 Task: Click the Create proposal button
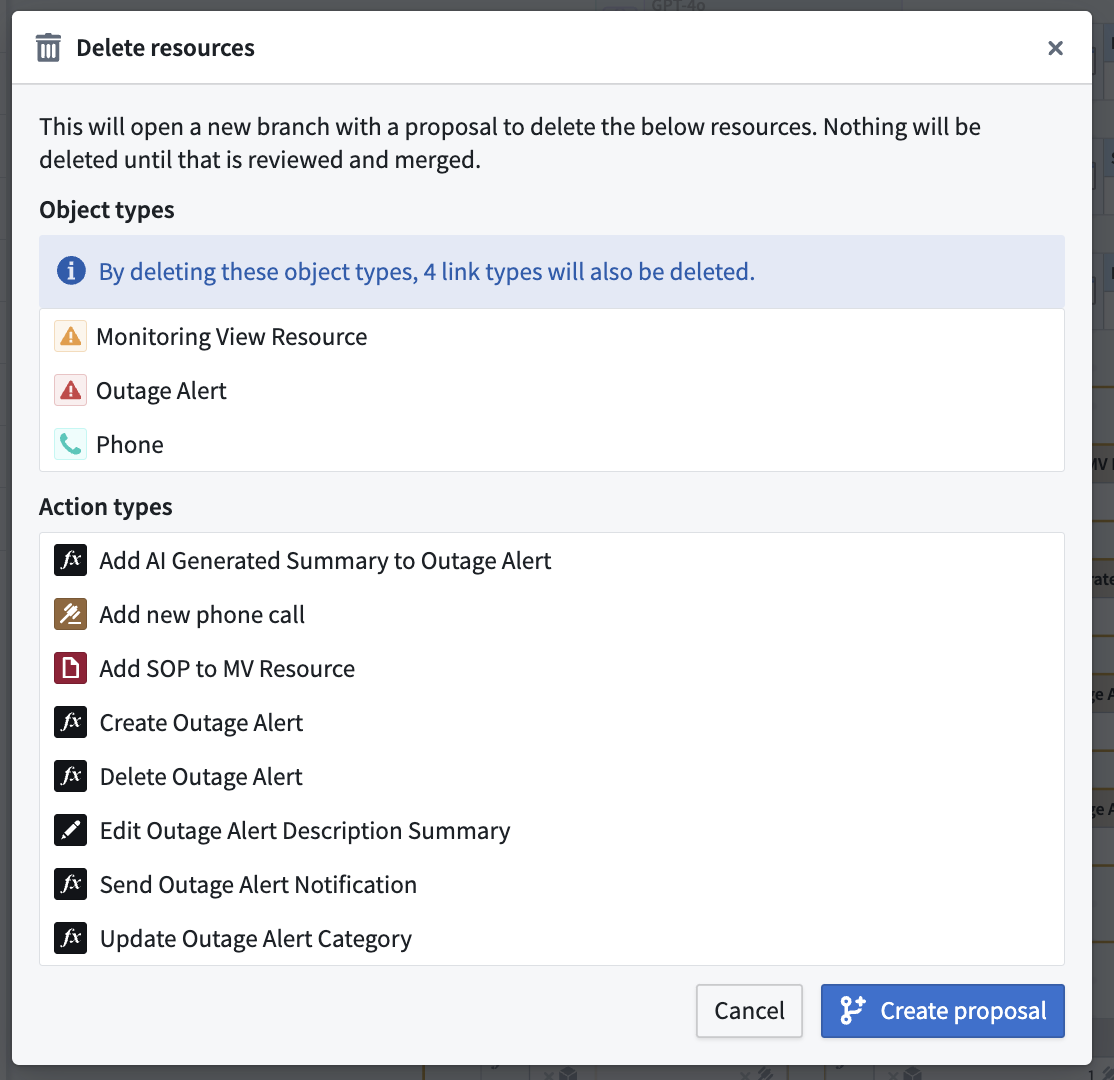[x=942, y=1011]
